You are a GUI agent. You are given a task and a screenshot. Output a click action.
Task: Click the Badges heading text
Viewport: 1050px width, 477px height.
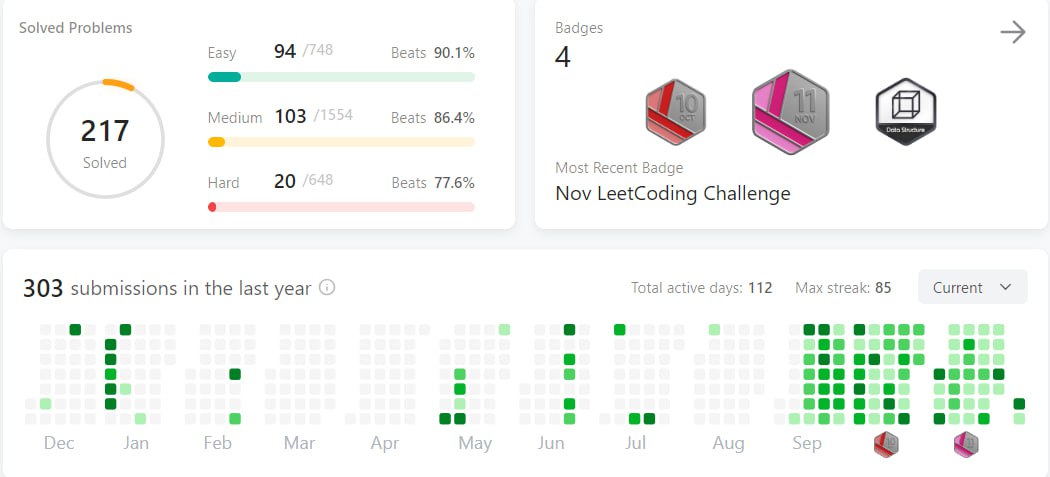[579, 28]
